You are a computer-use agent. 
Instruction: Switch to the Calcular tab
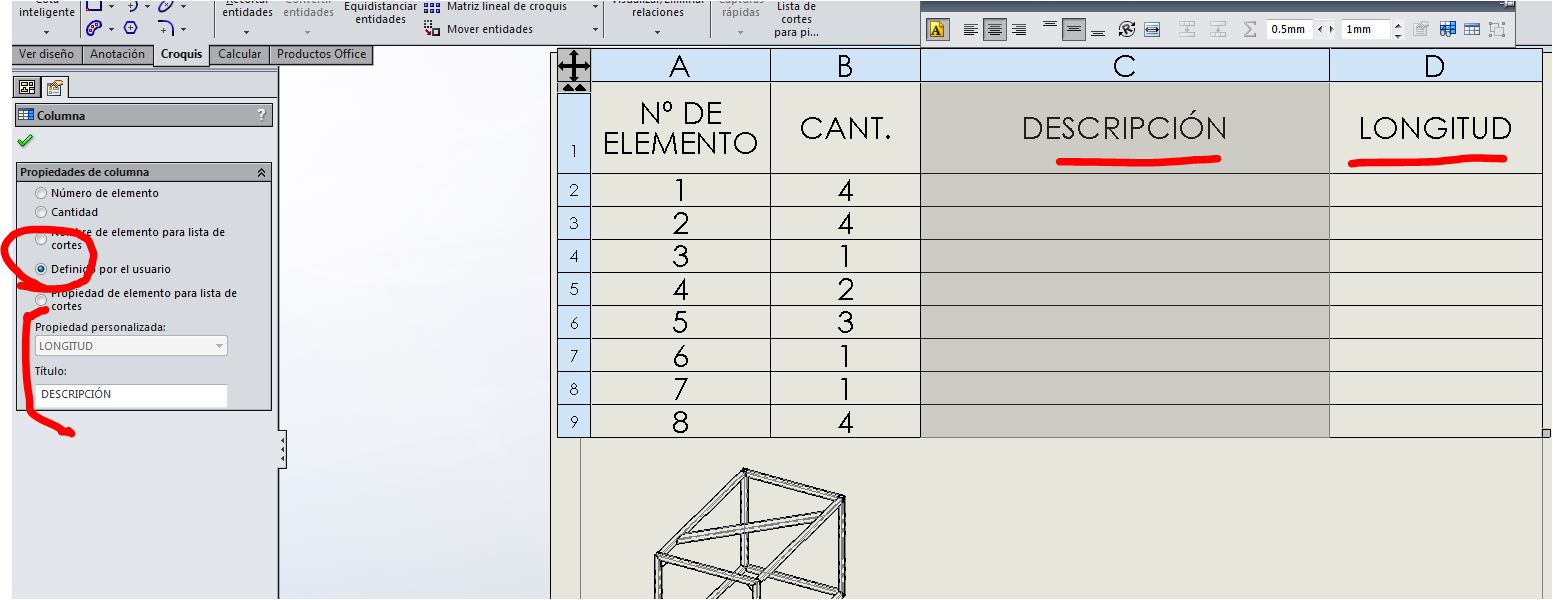point(239,55)
